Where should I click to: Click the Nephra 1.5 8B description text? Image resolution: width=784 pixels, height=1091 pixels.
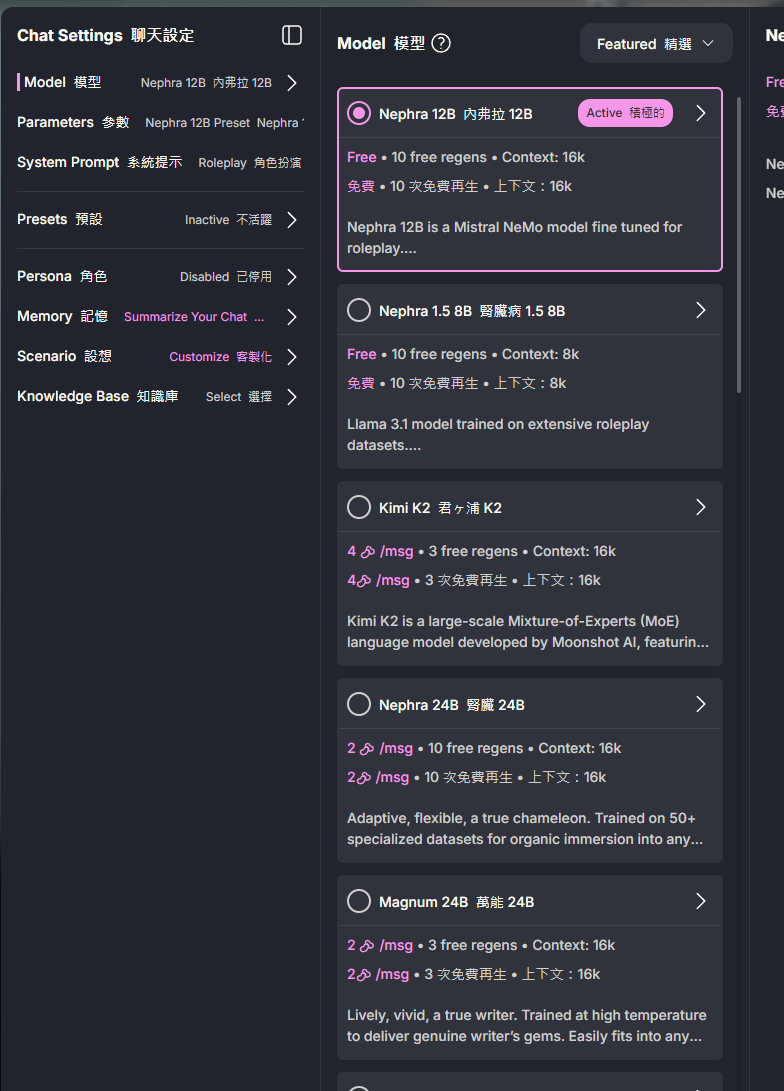498,434
